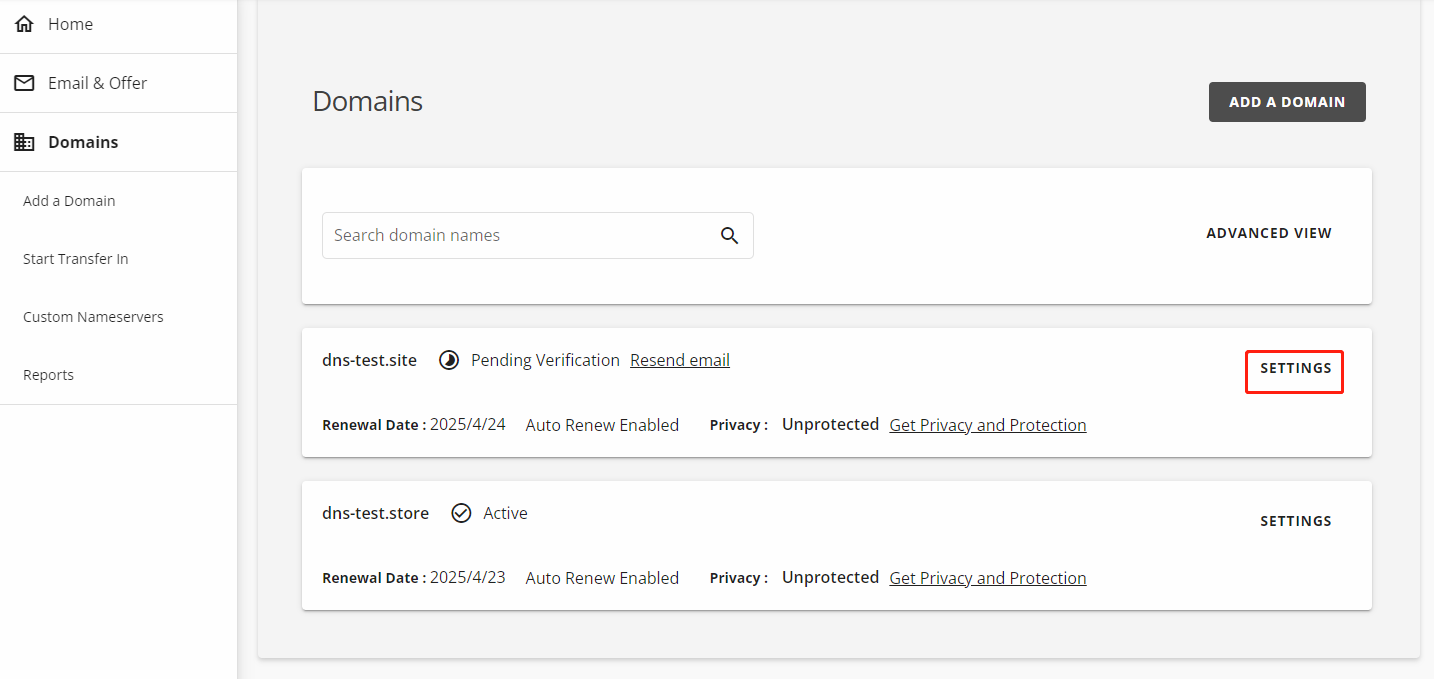Screen dimensions: 1434x679
Task: Click the dns-test.site domain name
Action: 369,360
